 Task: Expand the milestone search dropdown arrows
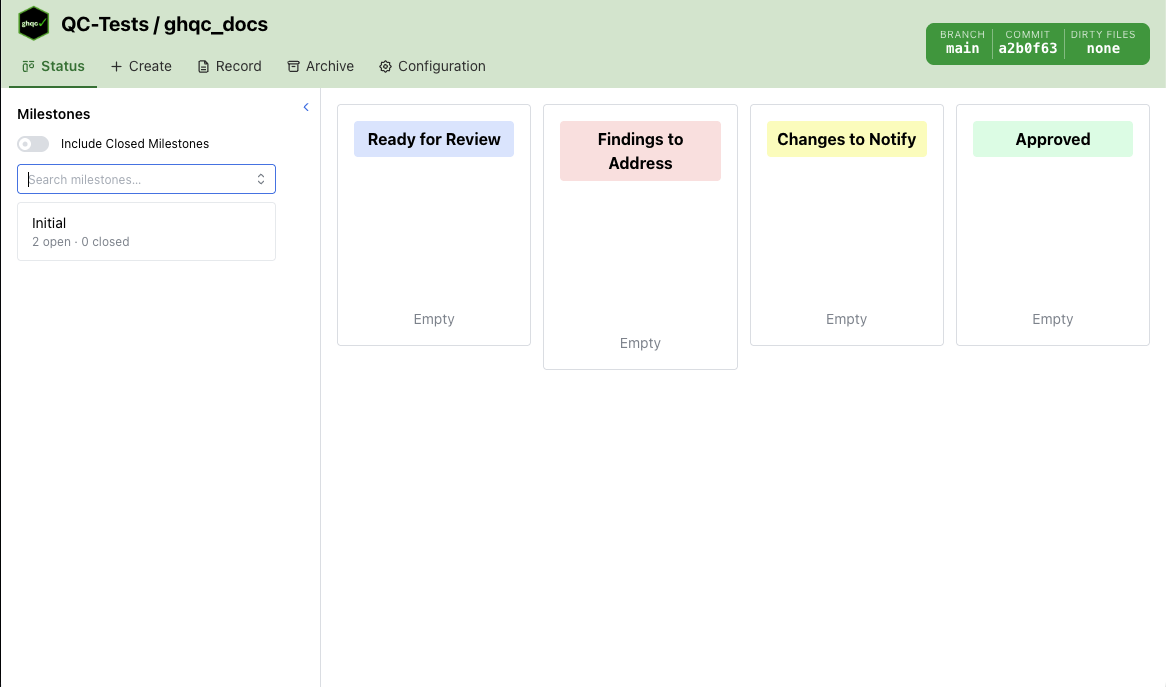[x=261, y=179]
